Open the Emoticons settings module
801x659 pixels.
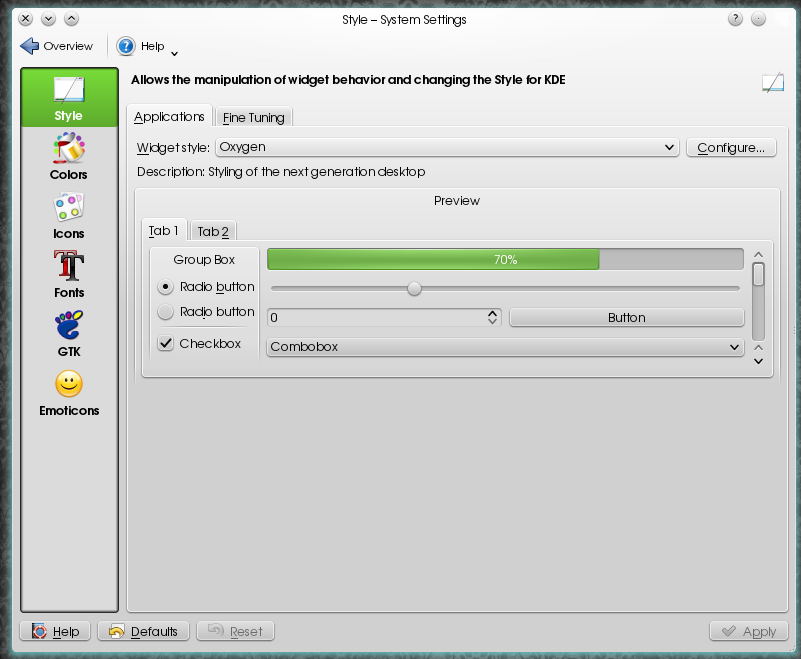tap(69, 392)
